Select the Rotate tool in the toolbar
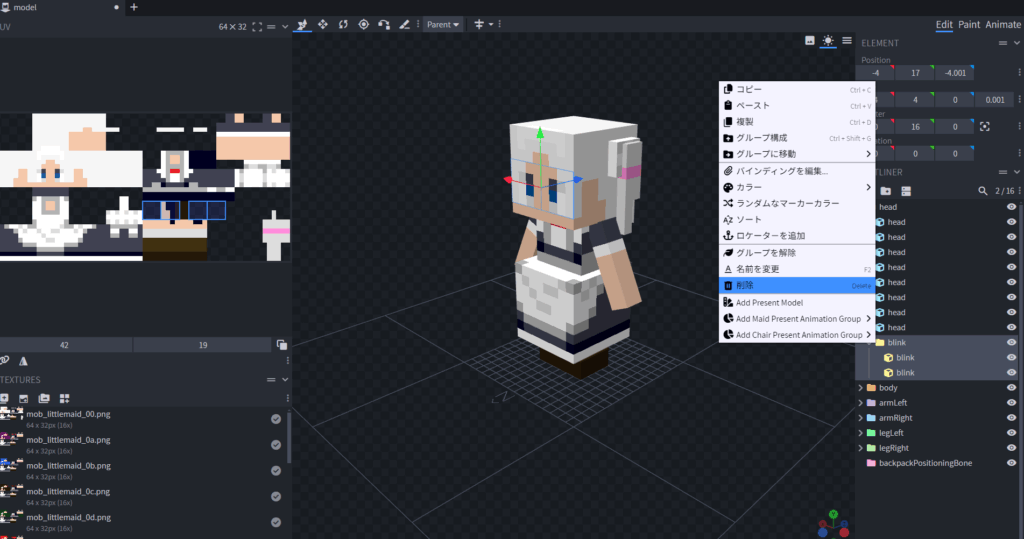The height and width of the screenshot is (539, 1024). coord(343,24)
